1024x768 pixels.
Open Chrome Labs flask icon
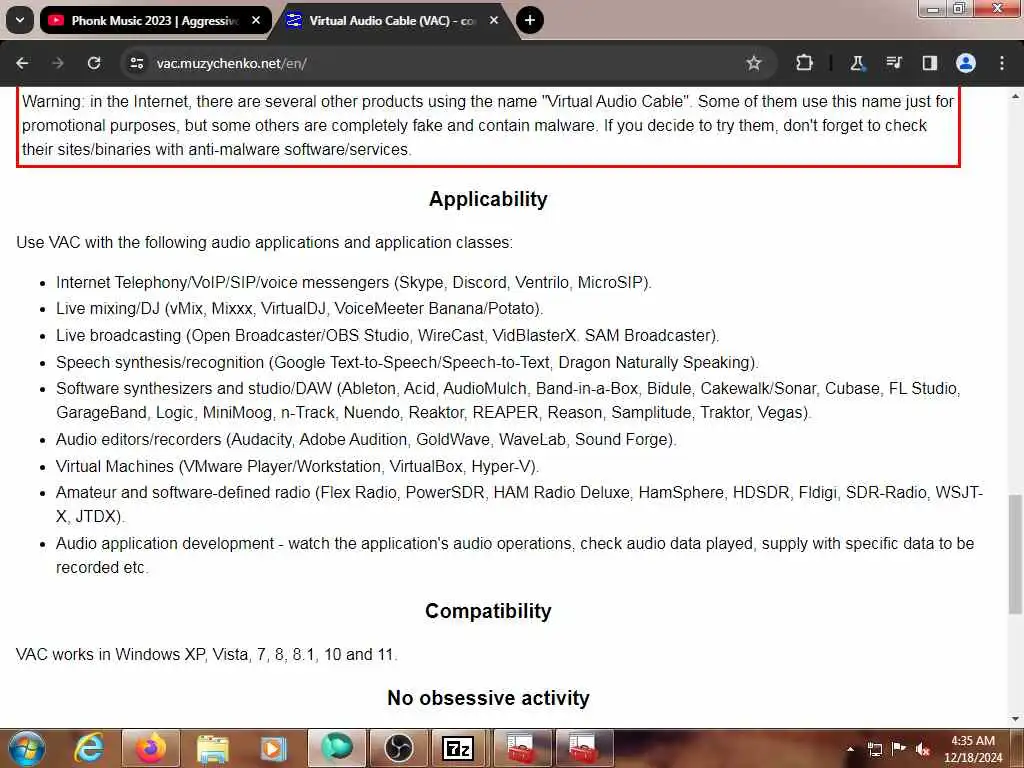pyautogui.click(x=857, y=63)
